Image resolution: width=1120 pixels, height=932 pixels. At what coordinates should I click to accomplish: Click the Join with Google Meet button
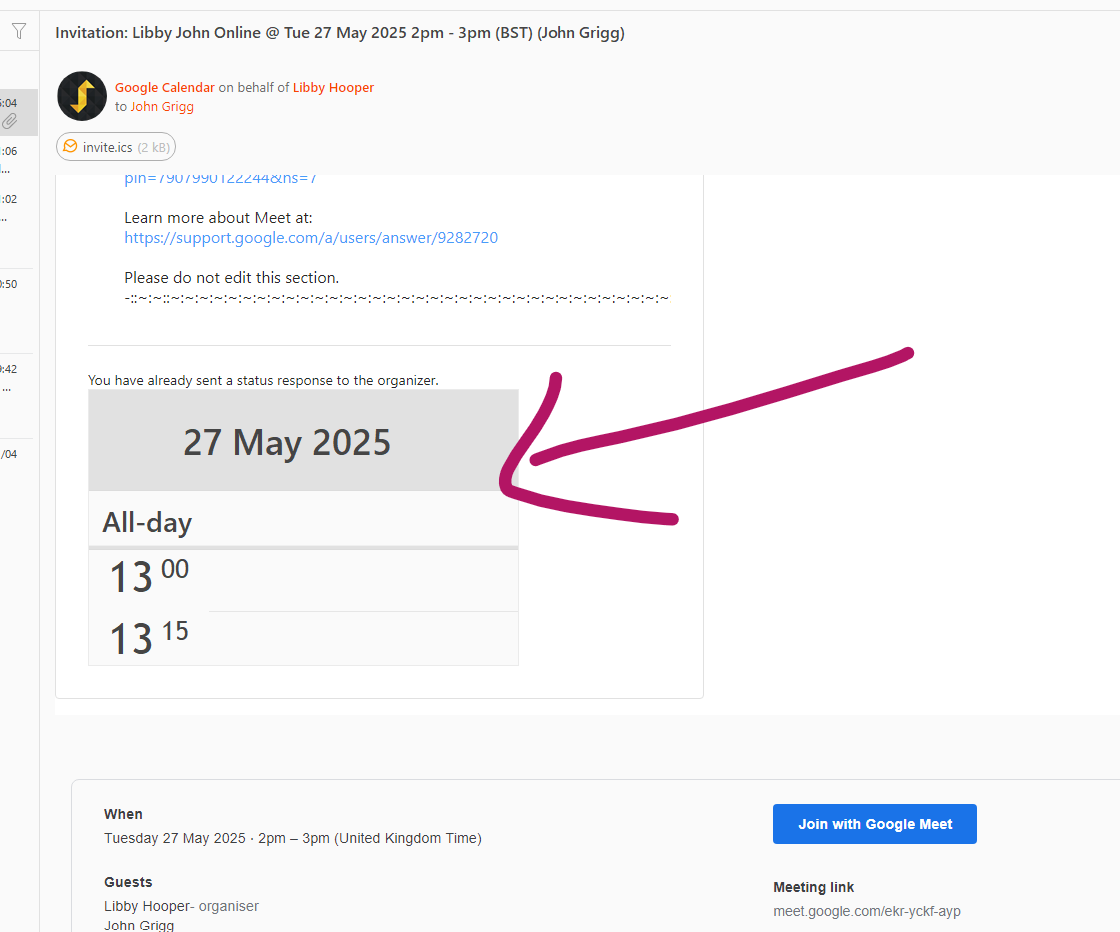[x=874, y=824]
